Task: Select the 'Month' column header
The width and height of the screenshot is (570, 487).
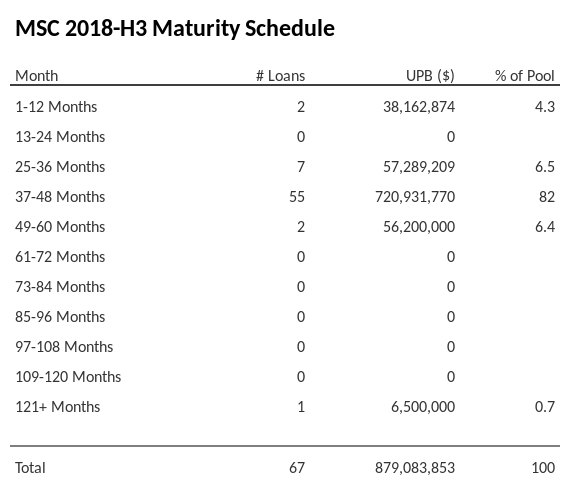Action: (36, 76)
